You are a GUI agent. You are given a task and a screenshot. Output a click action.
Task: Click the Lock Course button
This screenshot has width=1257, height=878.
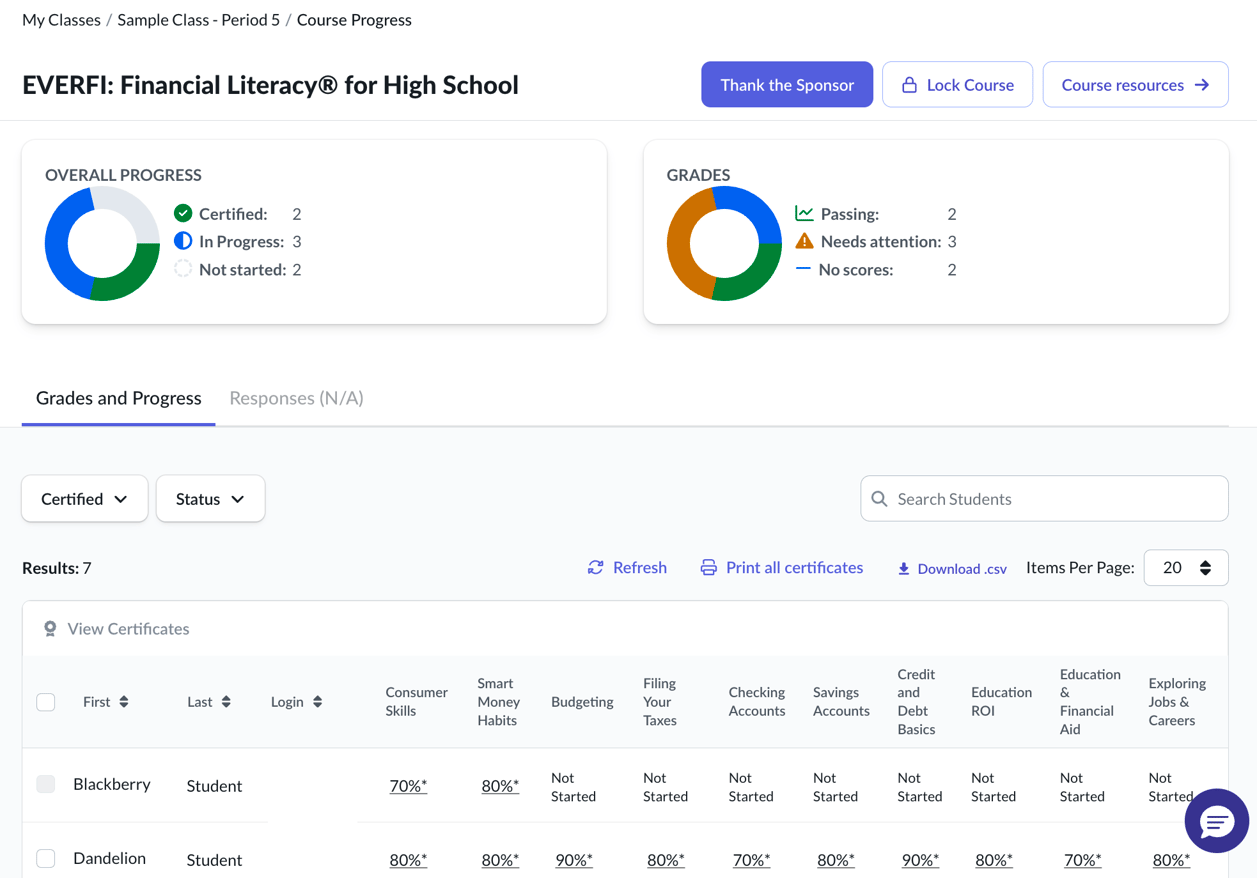(958, 85)
